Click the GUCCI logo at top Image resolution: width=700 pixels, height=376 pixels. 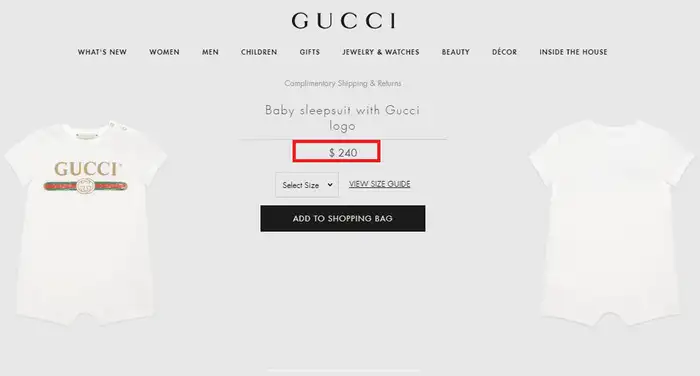point(343,21)
